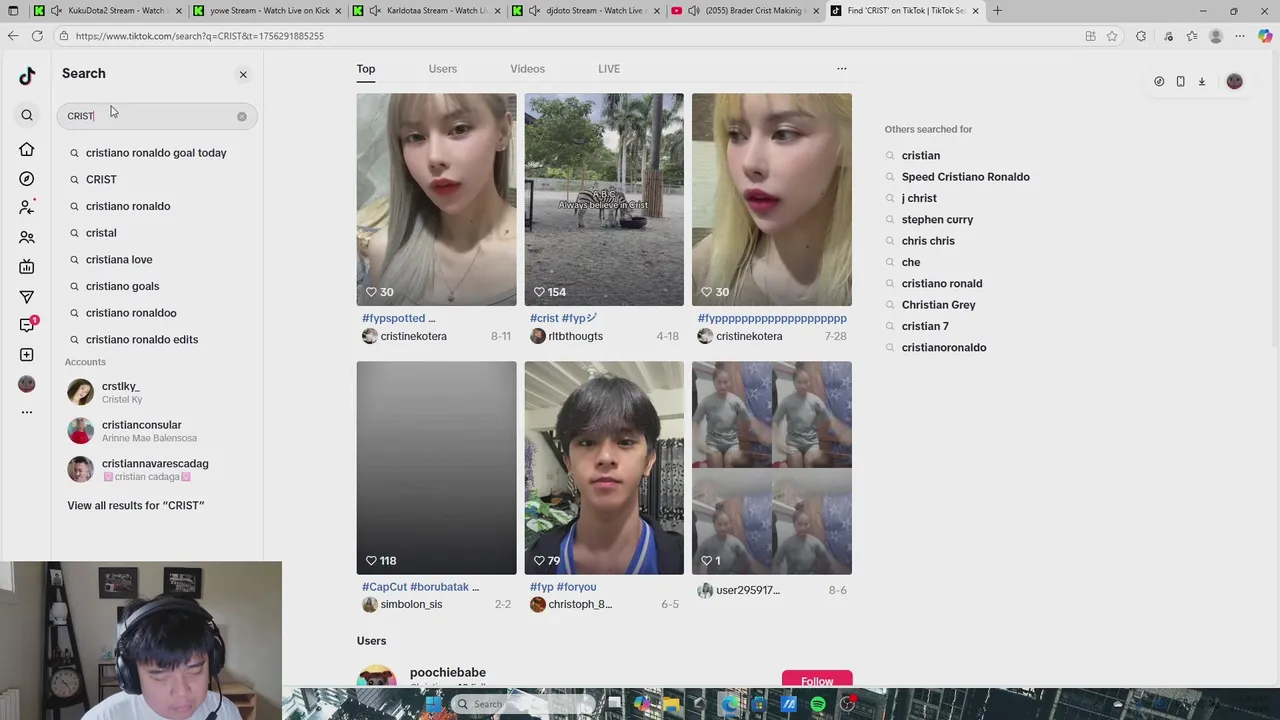Go to For You home icon
This screenshot has width=1280, height=720.
point(27,149)
